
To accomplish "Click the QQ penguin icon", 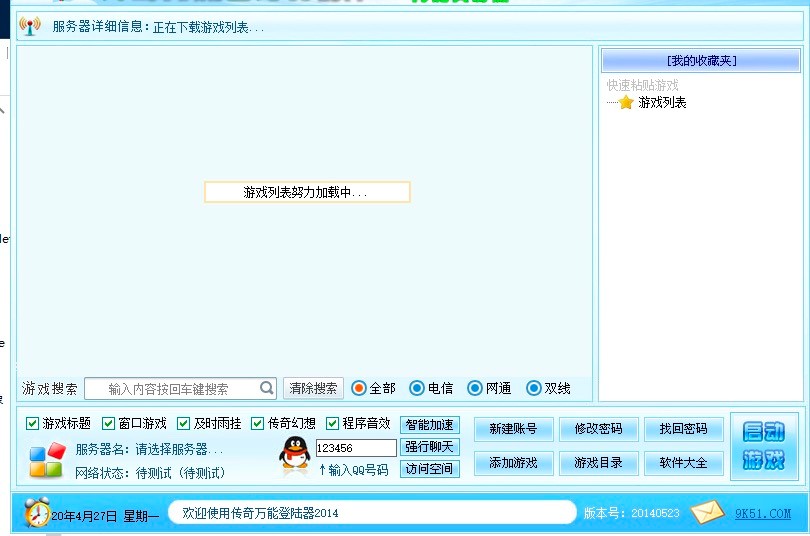I will coord(294,453).
